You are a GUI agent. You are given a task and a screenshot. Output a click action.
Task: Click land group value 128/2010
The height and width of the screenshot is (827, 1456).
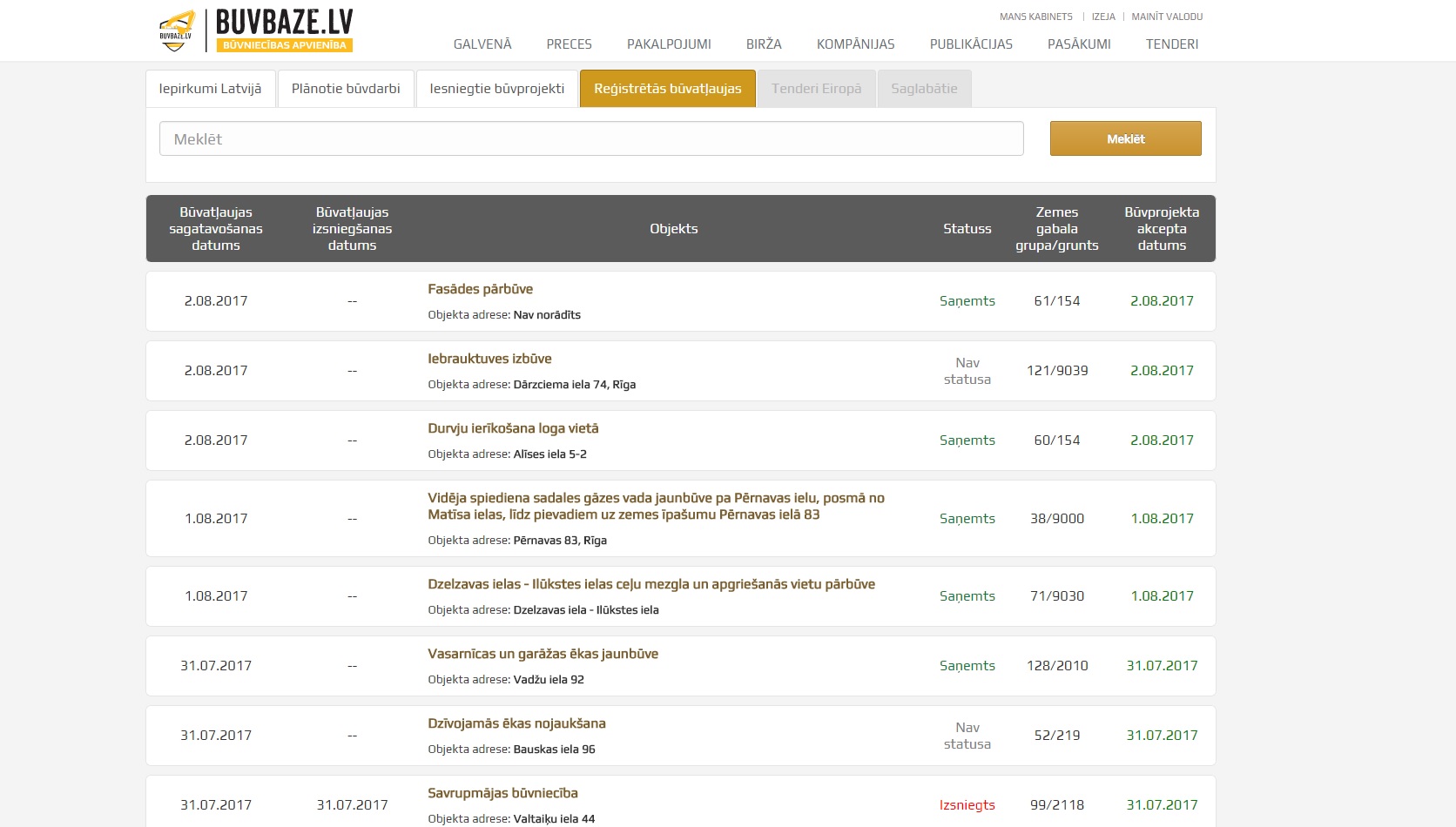point(1057,666)
